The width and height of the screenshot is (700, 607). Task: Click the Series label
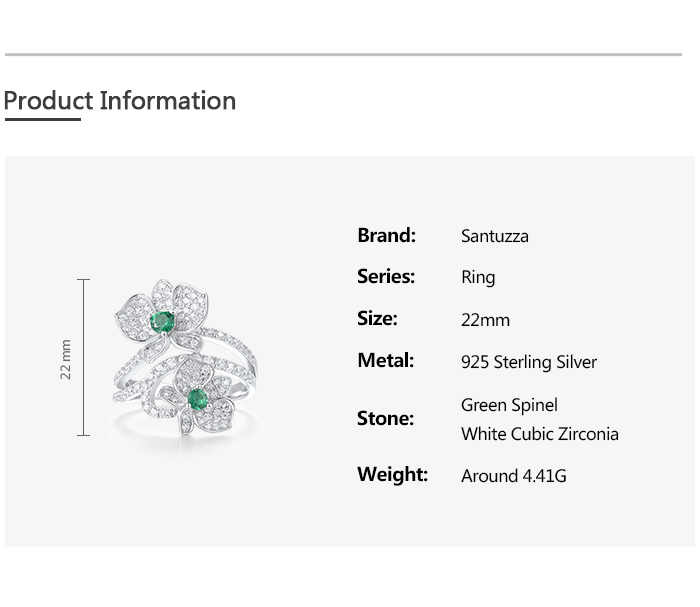[x=385, y=277]
